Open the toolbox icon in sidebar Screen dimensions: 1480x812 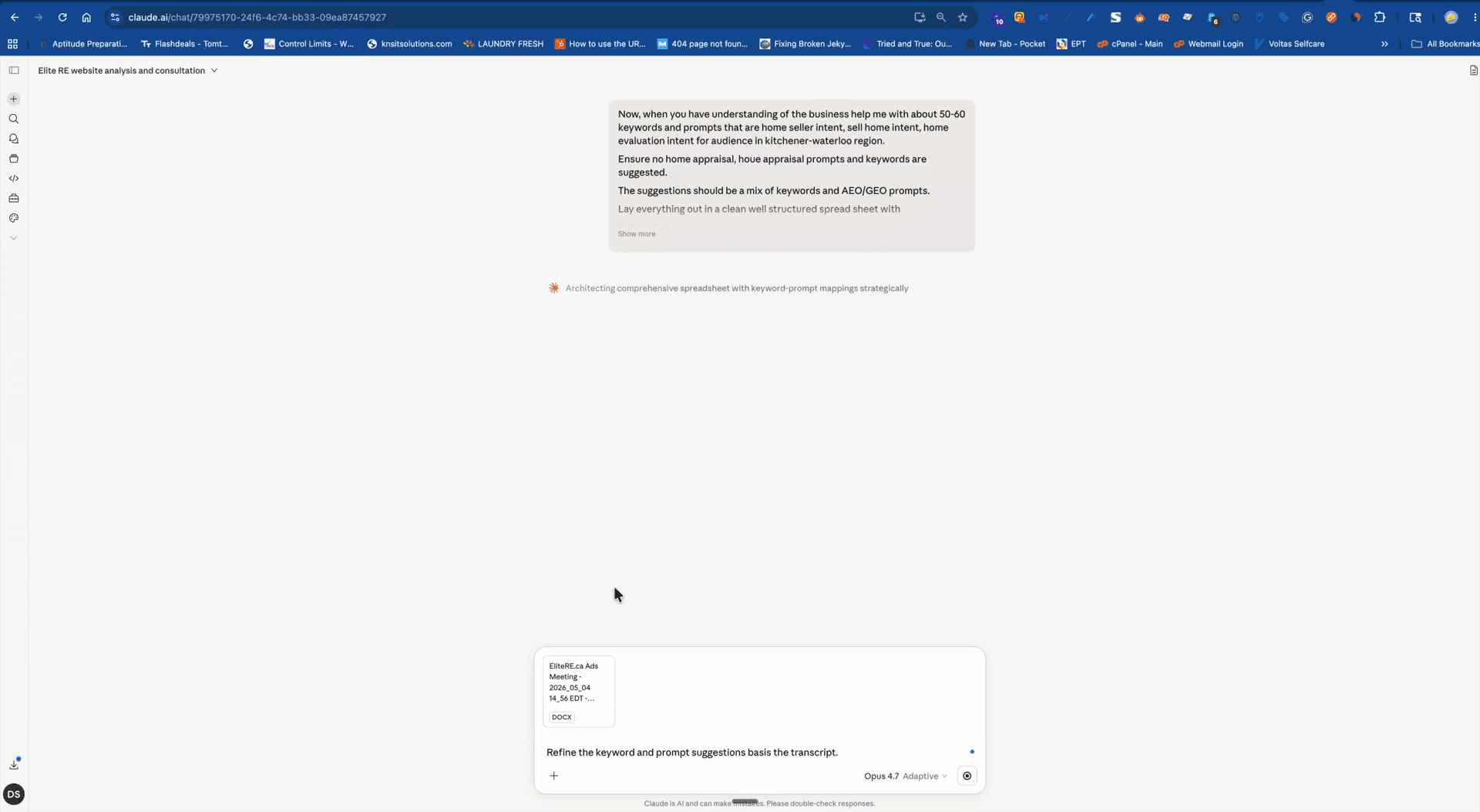[14, 198]
